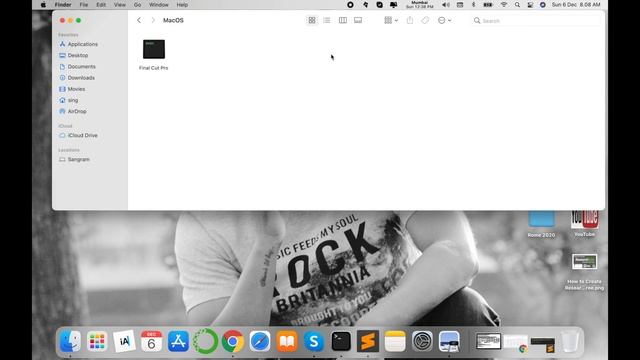640x360 pixels.
Task: Open Control Center in menu bar
Action: pyautogui.click(x=530, y=5)
